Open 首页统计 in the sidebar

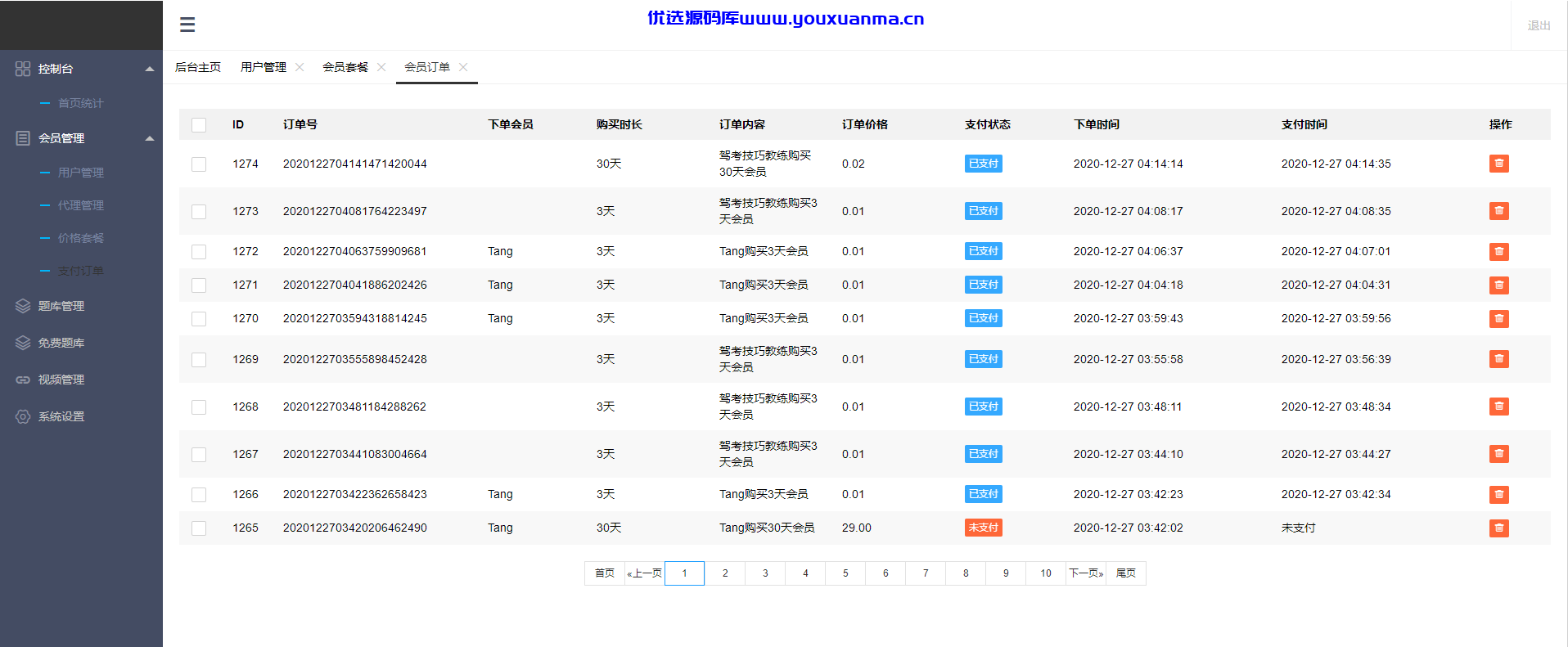point(80,103)
